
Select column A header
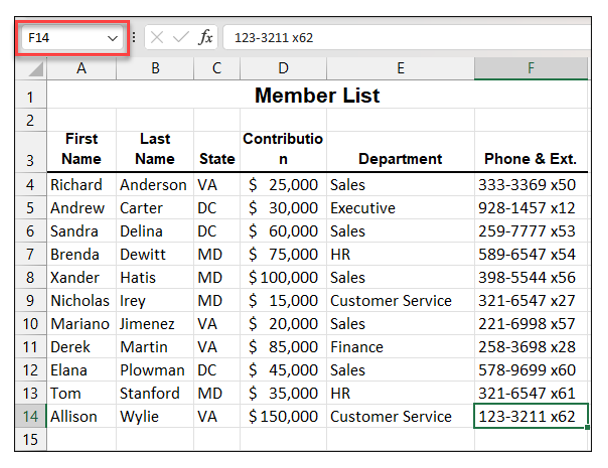tap(81, 69)
